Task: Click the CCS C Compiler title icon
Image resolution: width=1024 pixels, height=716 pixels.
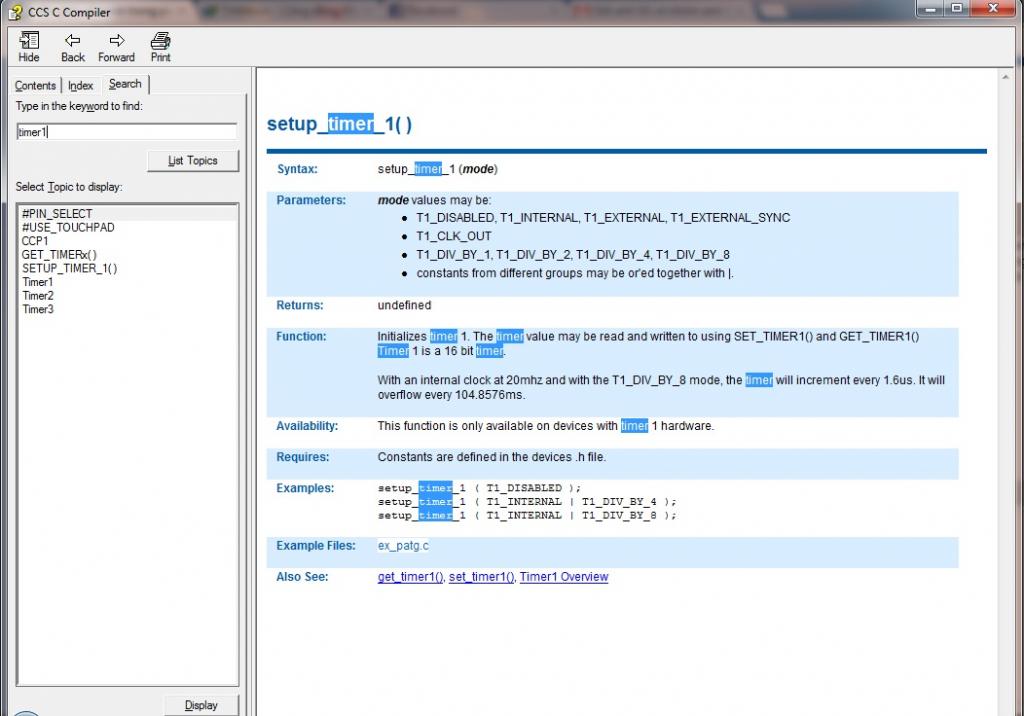Action: coord(15,12)
